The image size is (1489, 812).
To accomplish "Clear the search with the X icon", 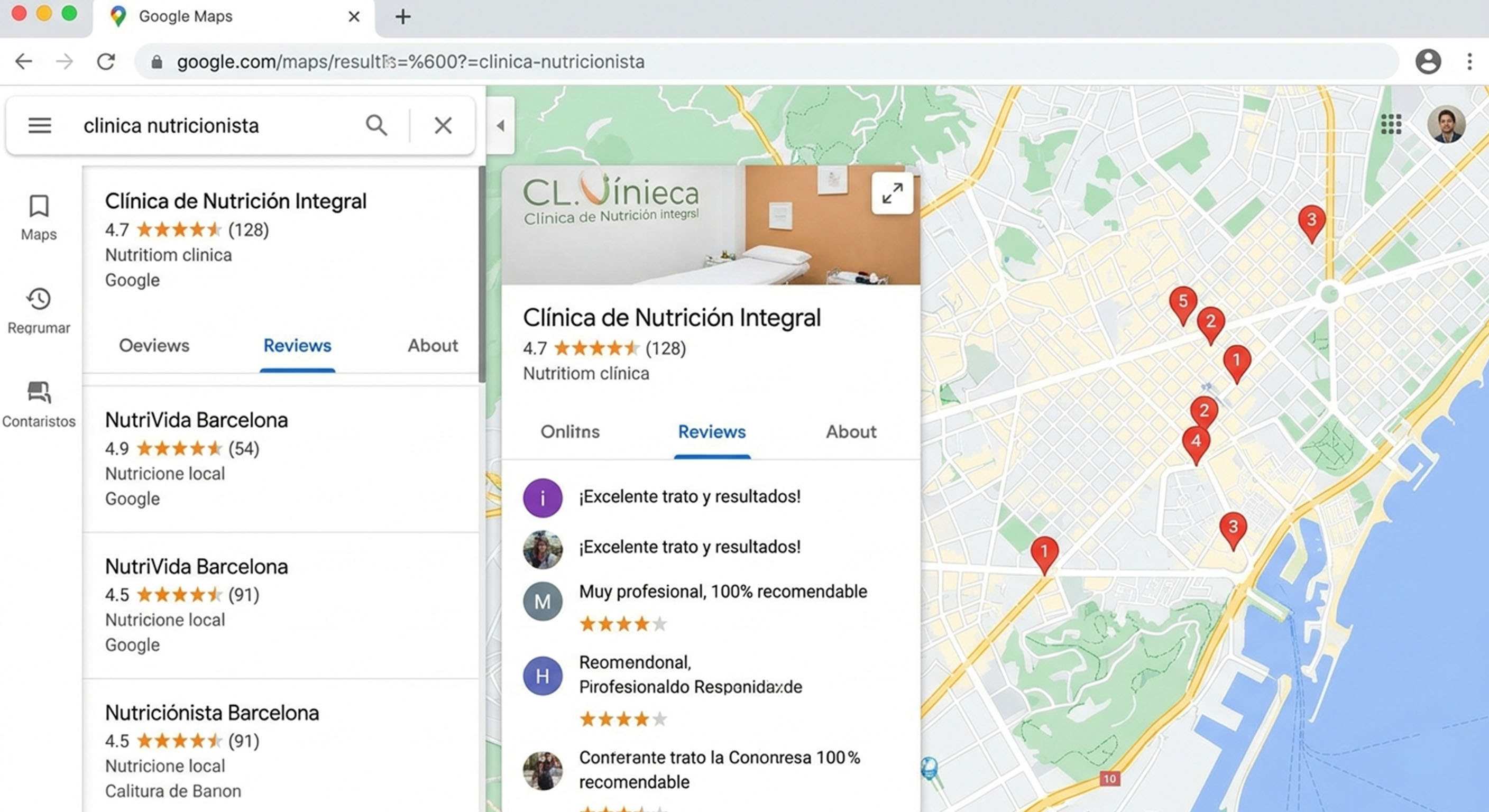I will tap(443, 125).
